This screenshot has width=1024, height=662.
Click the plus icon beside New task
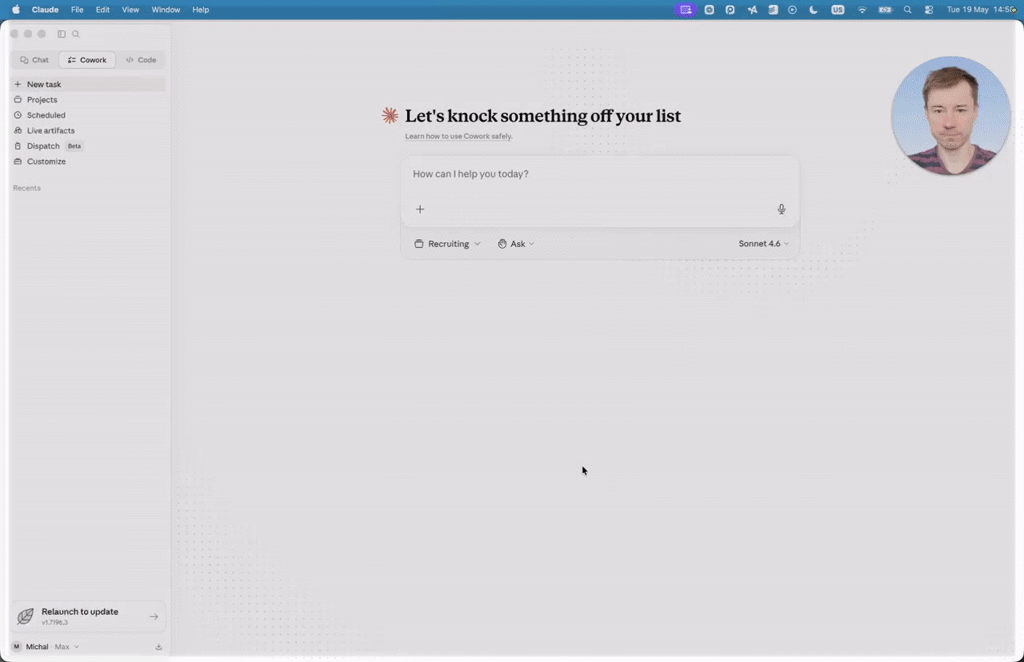point(18,84)
